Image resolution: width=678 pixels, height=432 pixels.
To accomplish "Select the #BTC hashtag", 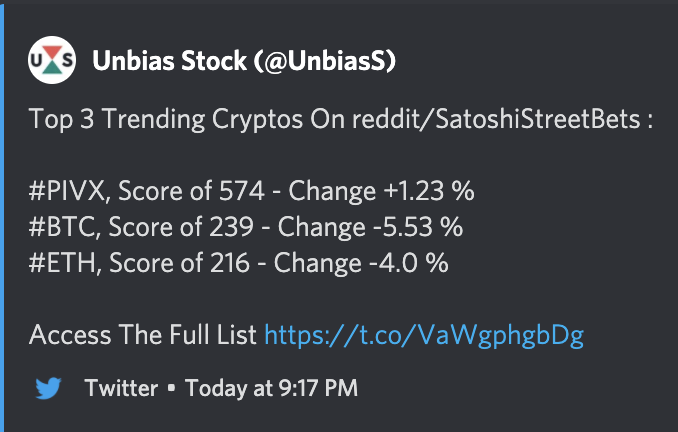I will (62, 227).
